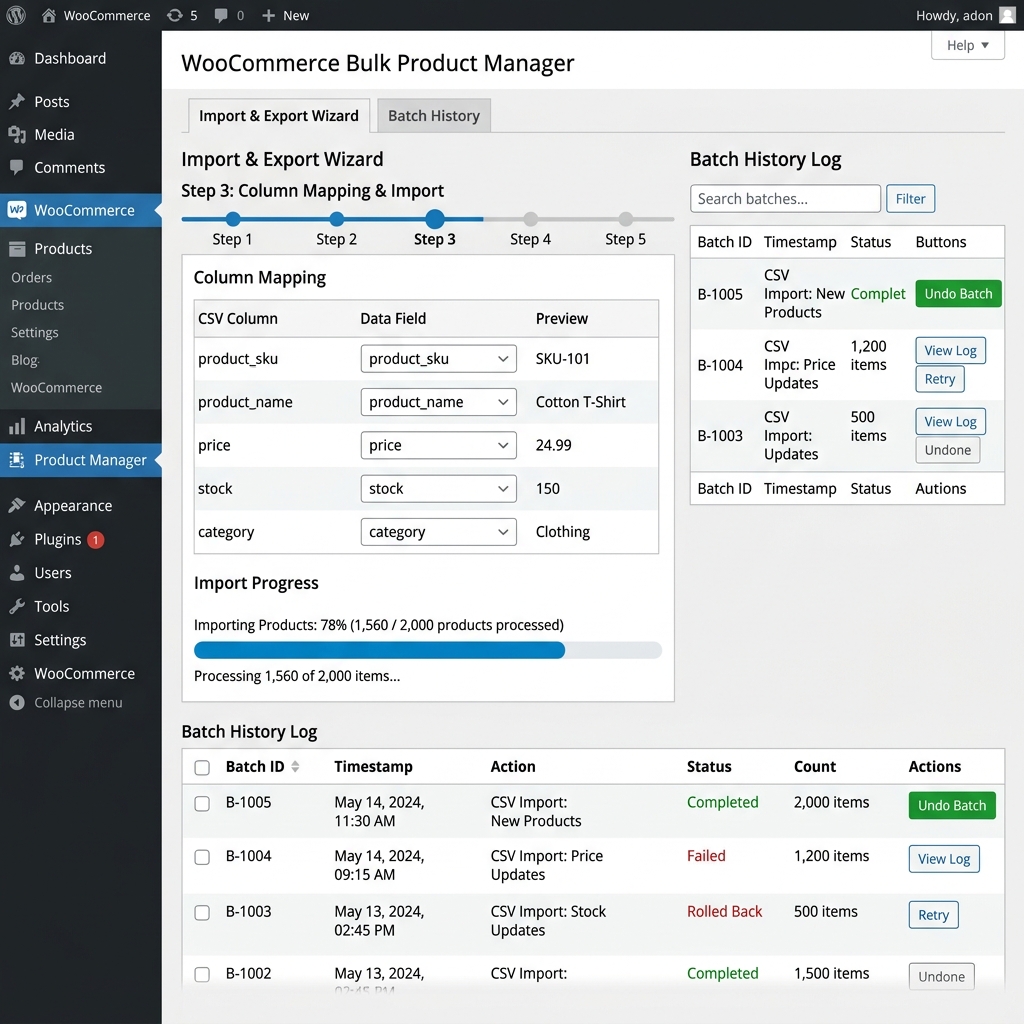Open the updates icon showing 5
The height and width of the screenshot is (1024, 1024).
[174, 15]
